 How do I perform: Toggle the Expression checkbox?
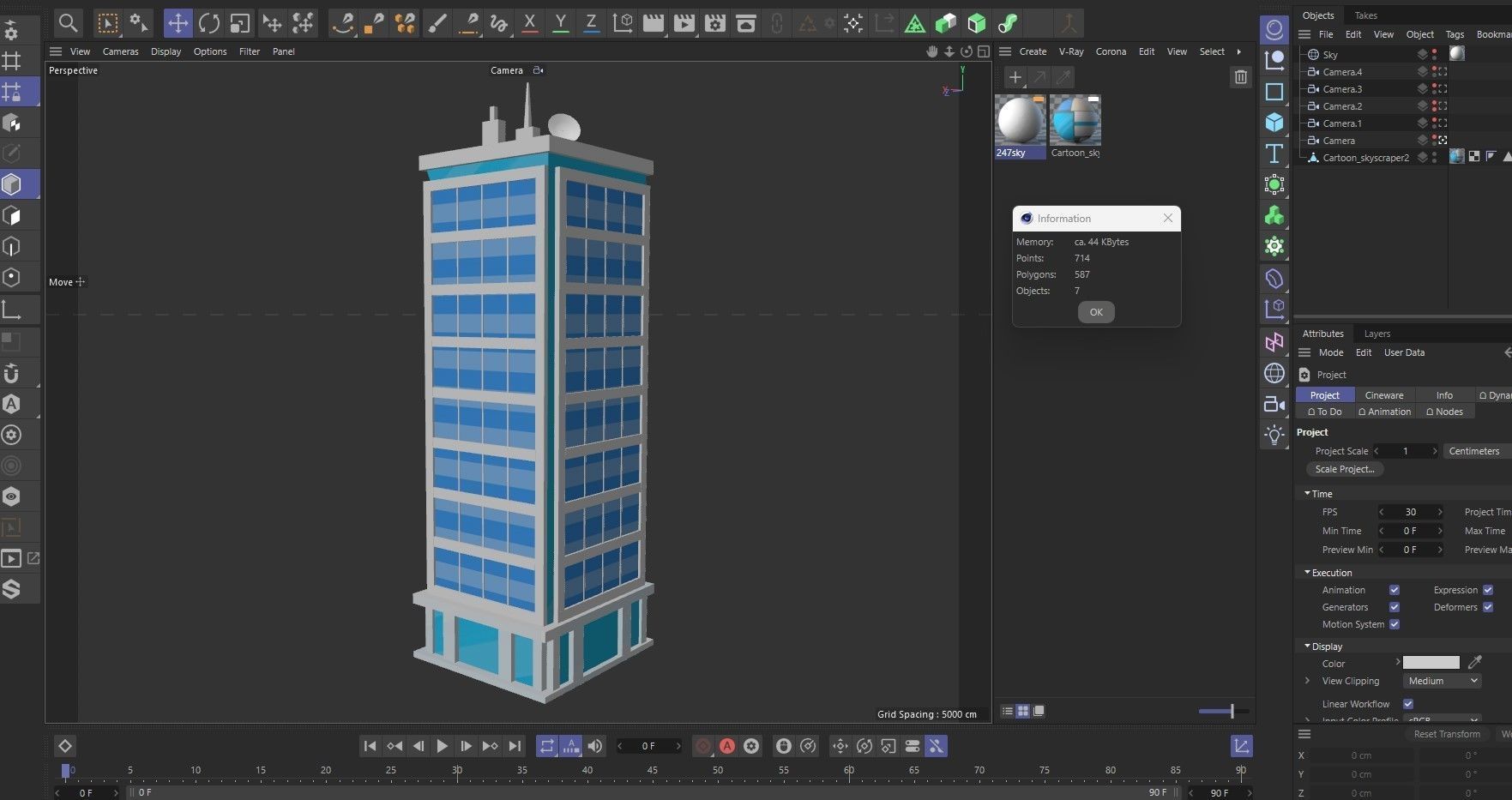[1488, 590]
